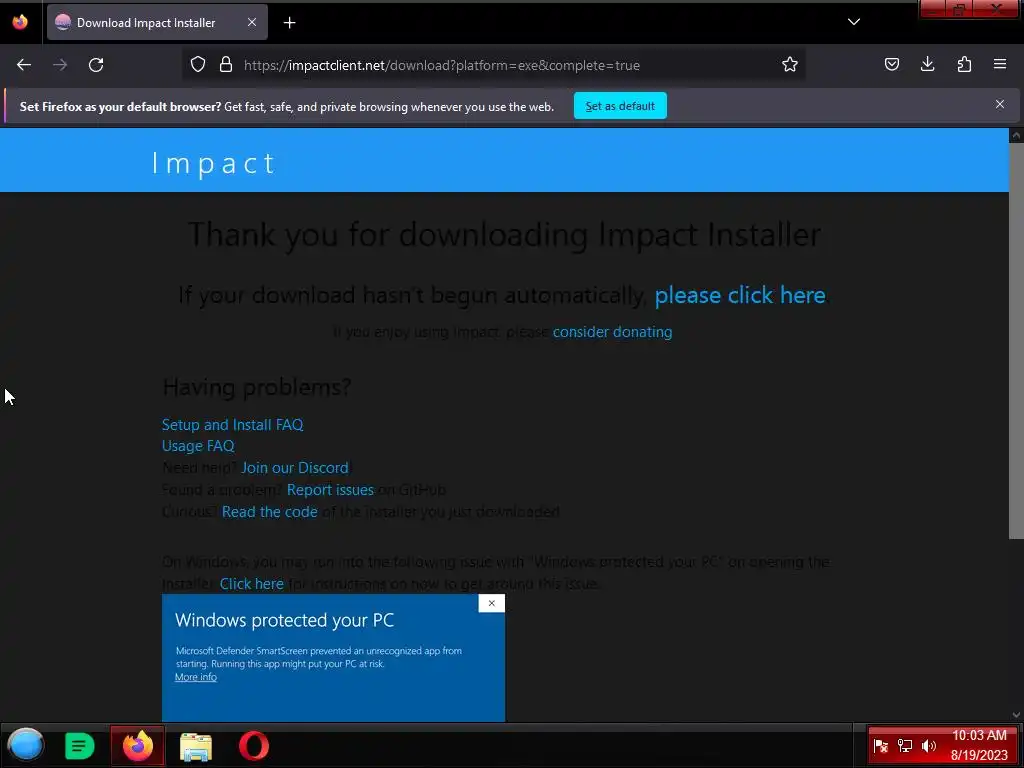1024x768 pixels.
Task: Click the Impact site logo
Action: 213,163
